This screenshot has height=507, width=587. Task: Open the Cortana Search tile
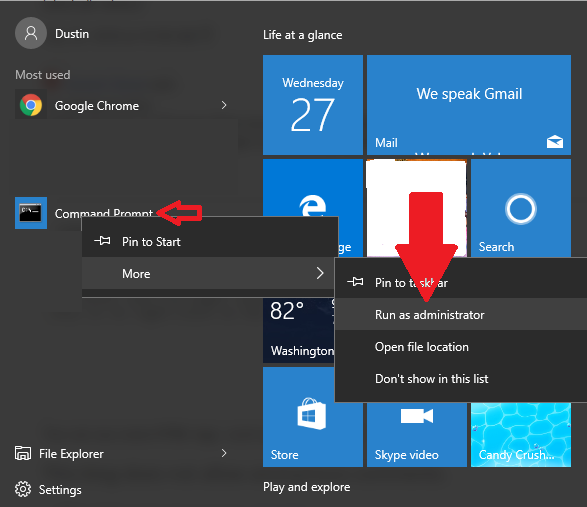521,208
